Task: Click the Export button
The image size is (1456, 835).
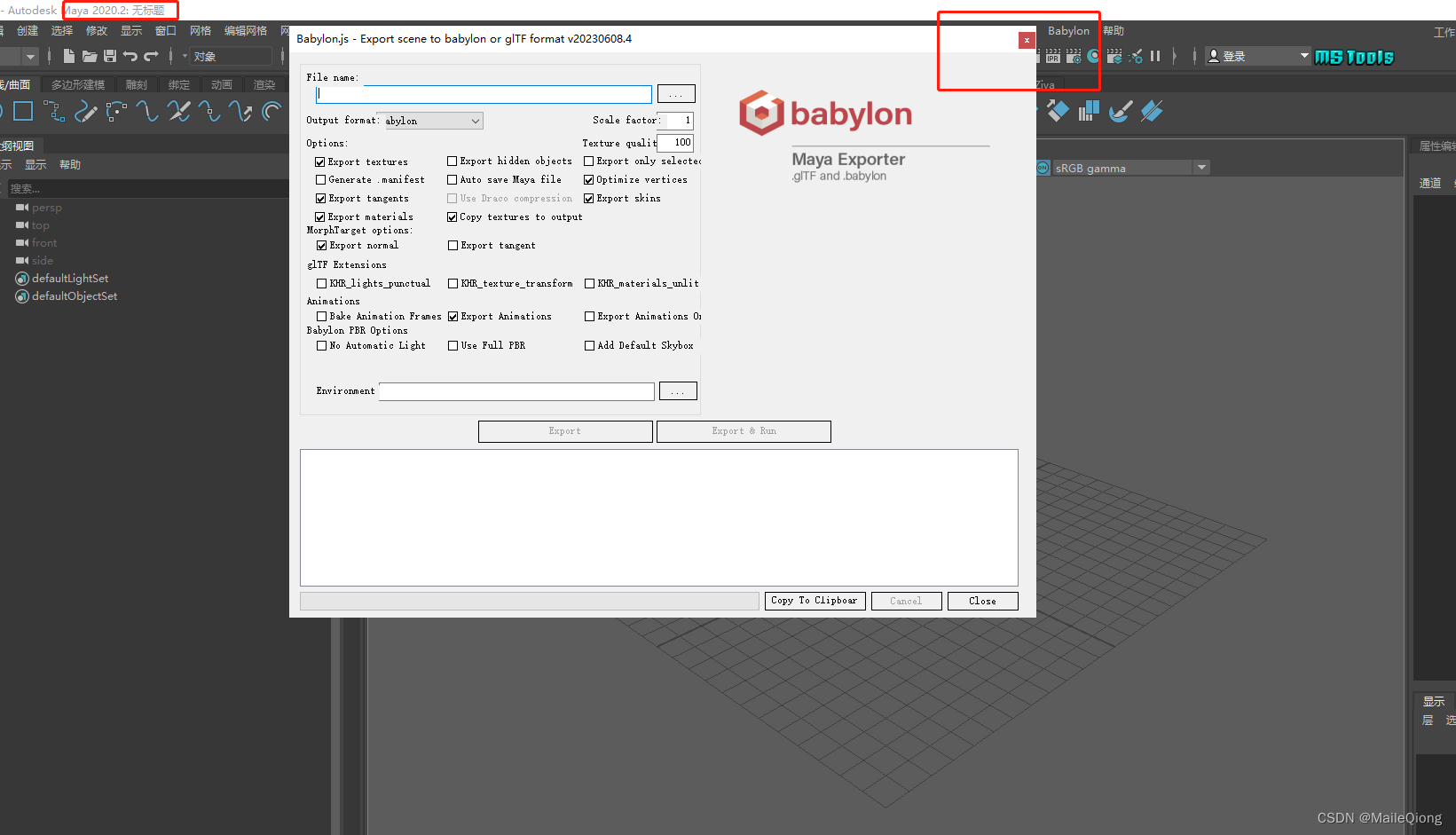Action: 565,431
